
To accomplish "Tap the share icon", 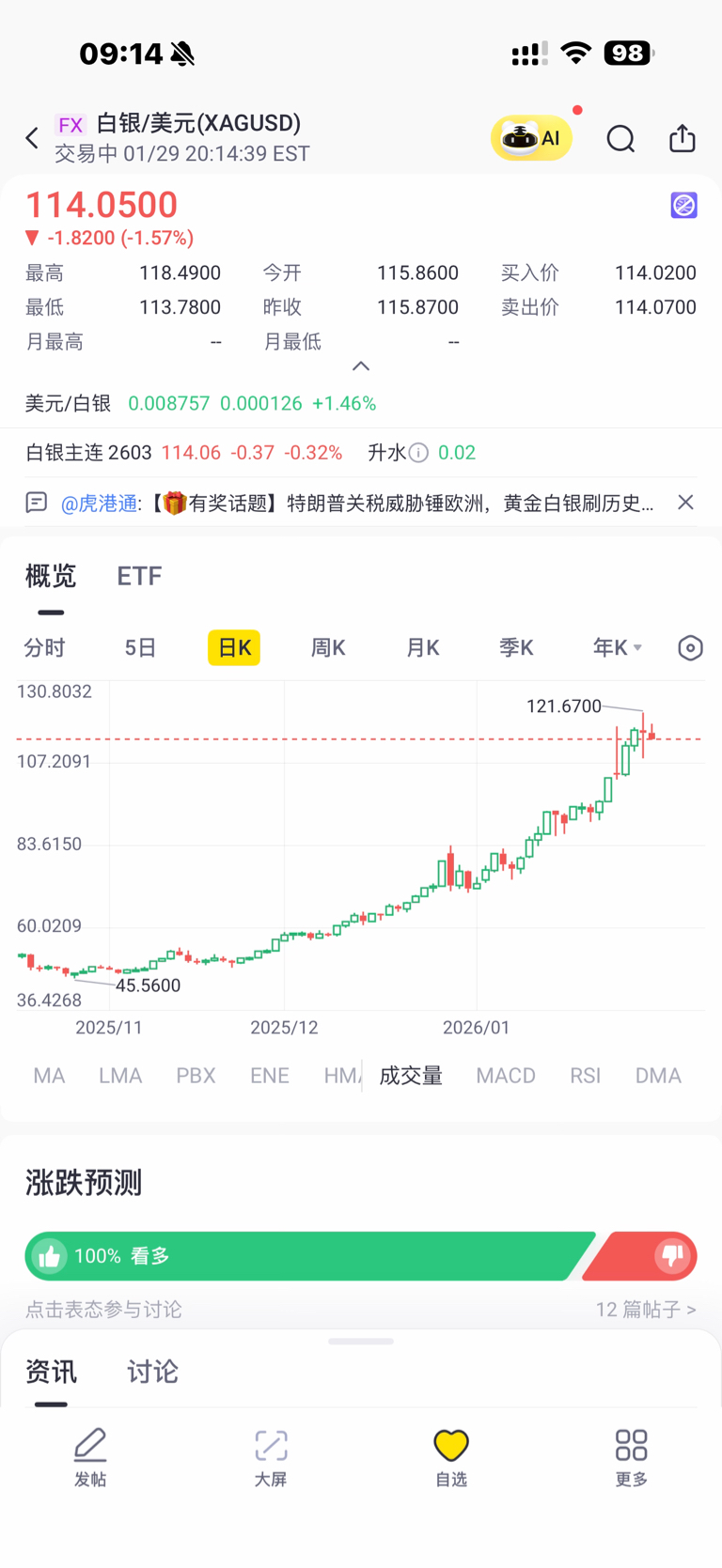I will point(683,139).
